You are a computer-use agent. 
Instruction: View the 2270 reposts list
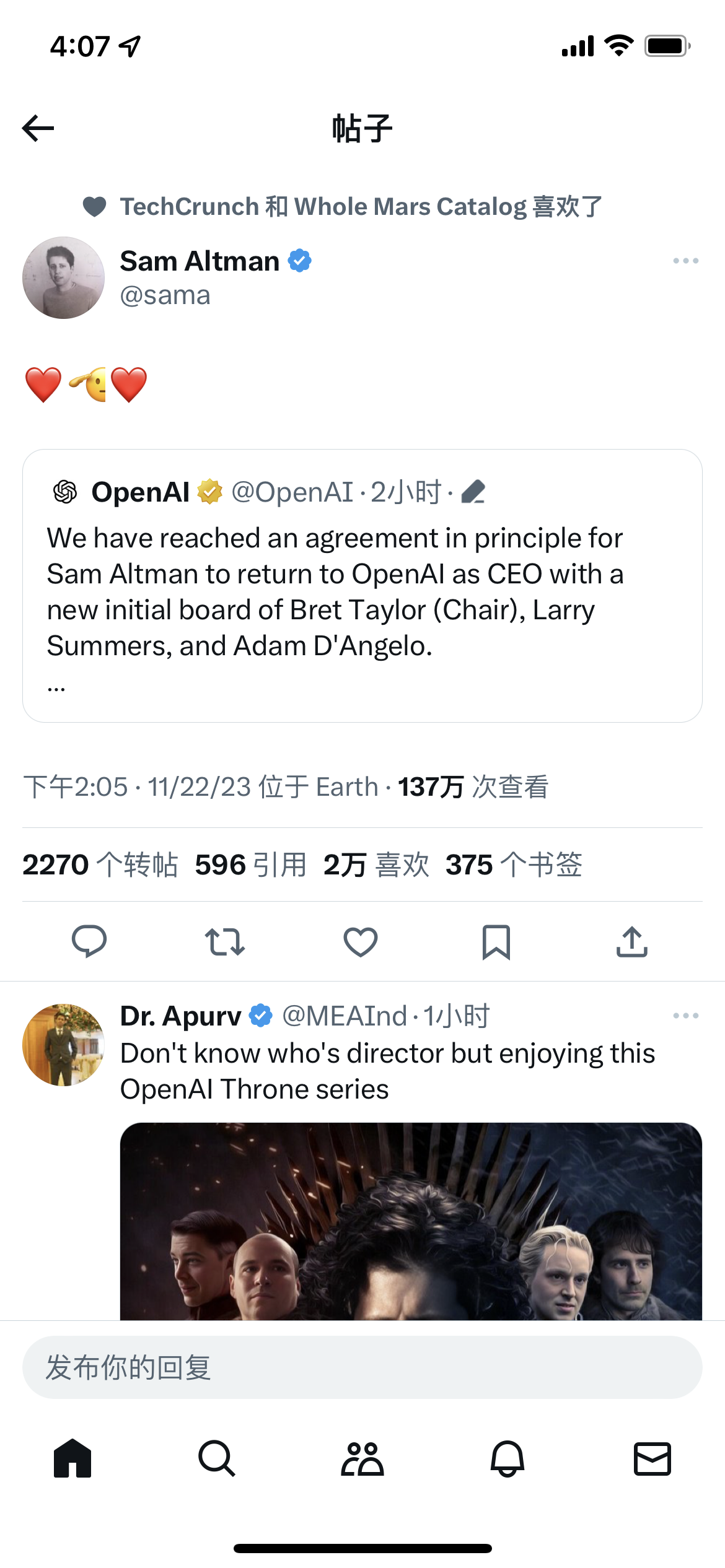(x=99, y=865)
